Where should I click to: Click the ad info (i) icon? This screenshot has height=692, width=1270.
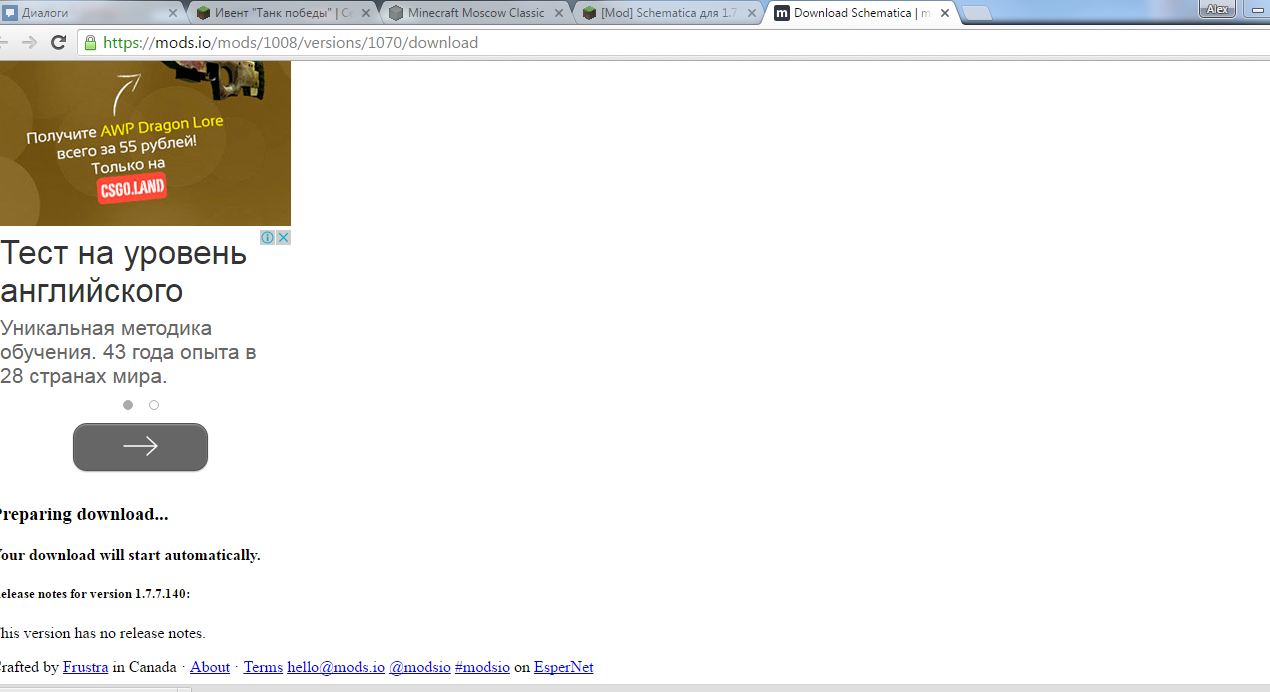(268, 237)
